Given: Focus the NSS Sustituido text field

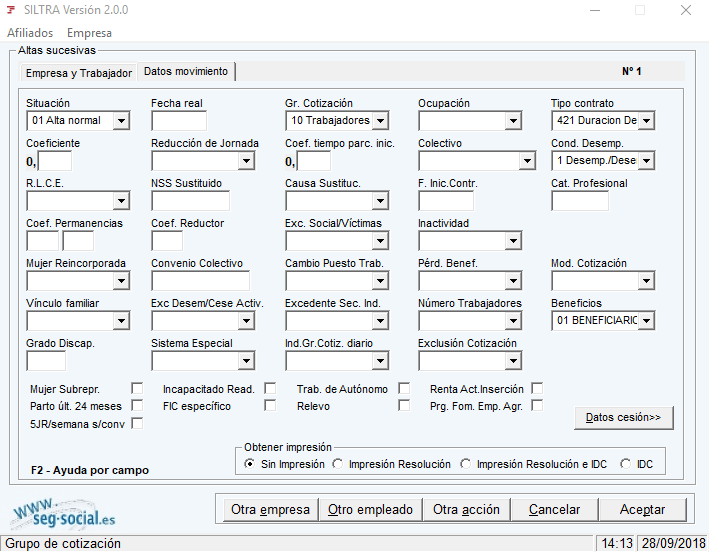Looking at the screenshot, I should pyautogui.click(x=190, y=201).
